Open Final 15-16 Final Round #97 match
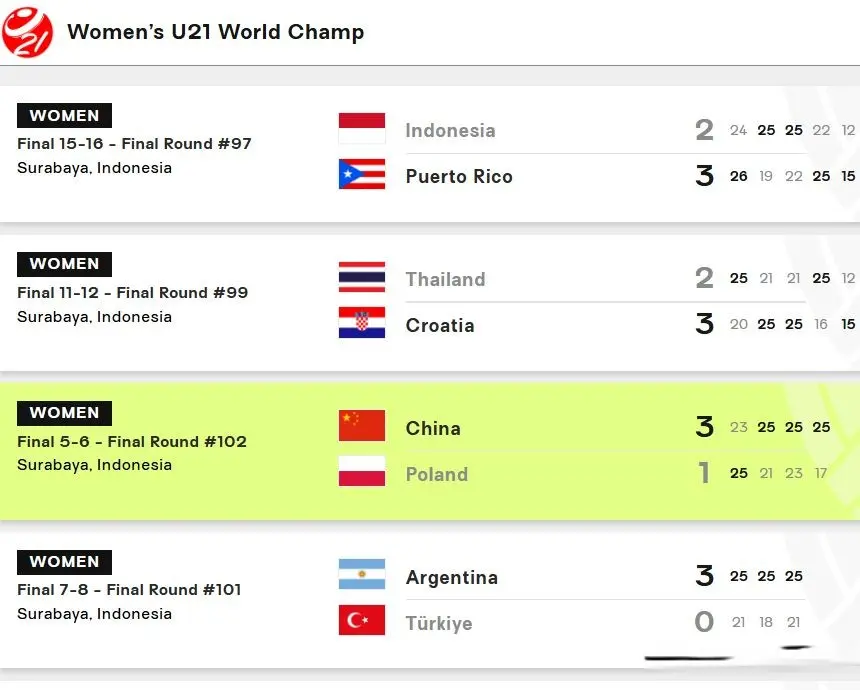Image resolution: width=860 pixels, height=690 pixels. pyautogui.click(x=134, y=144)
